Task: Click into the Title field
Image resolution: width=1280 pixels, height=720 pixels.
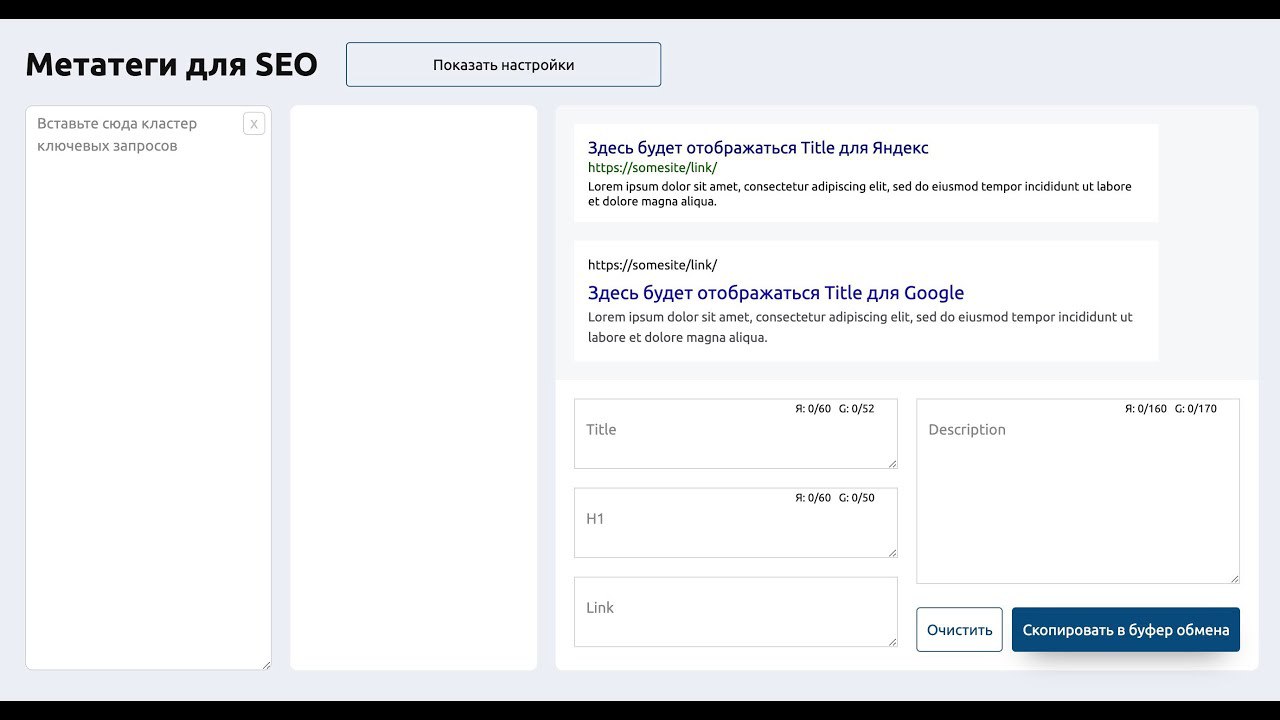Action: (736, 434)
